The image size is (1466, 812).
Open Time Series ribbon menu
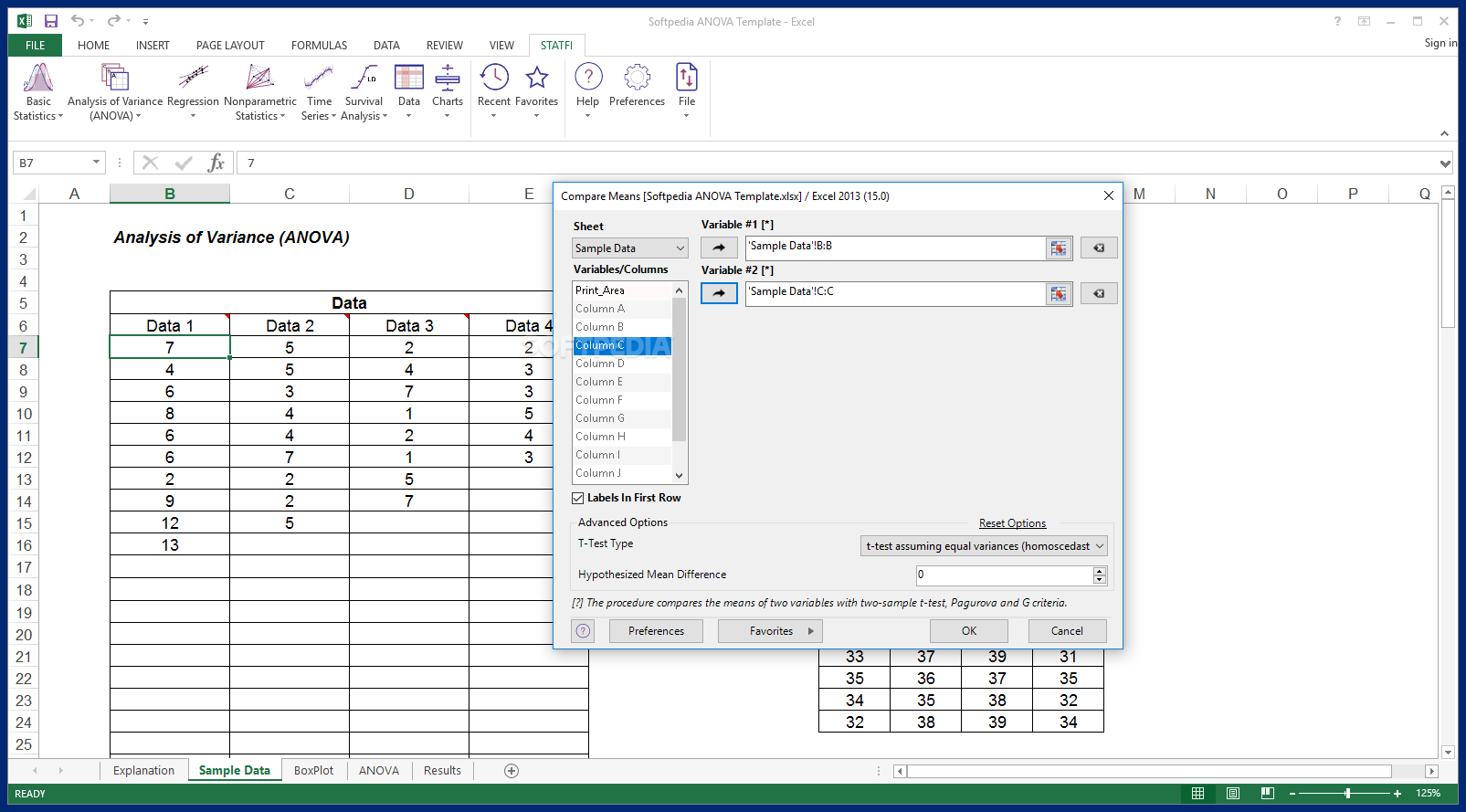(319, 91)
